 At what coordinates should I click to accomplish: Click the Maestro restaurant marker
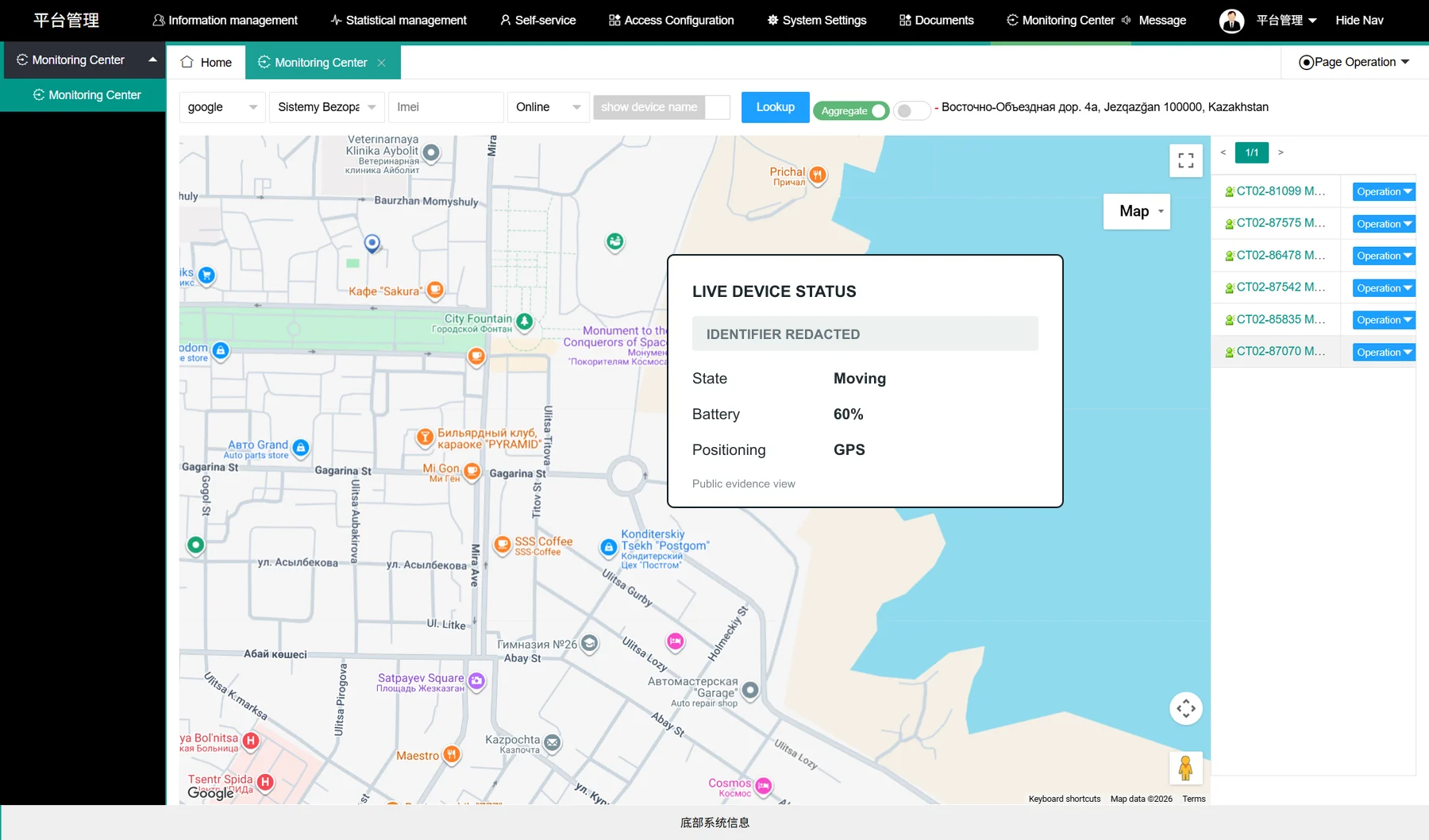[x=452, y=754]
